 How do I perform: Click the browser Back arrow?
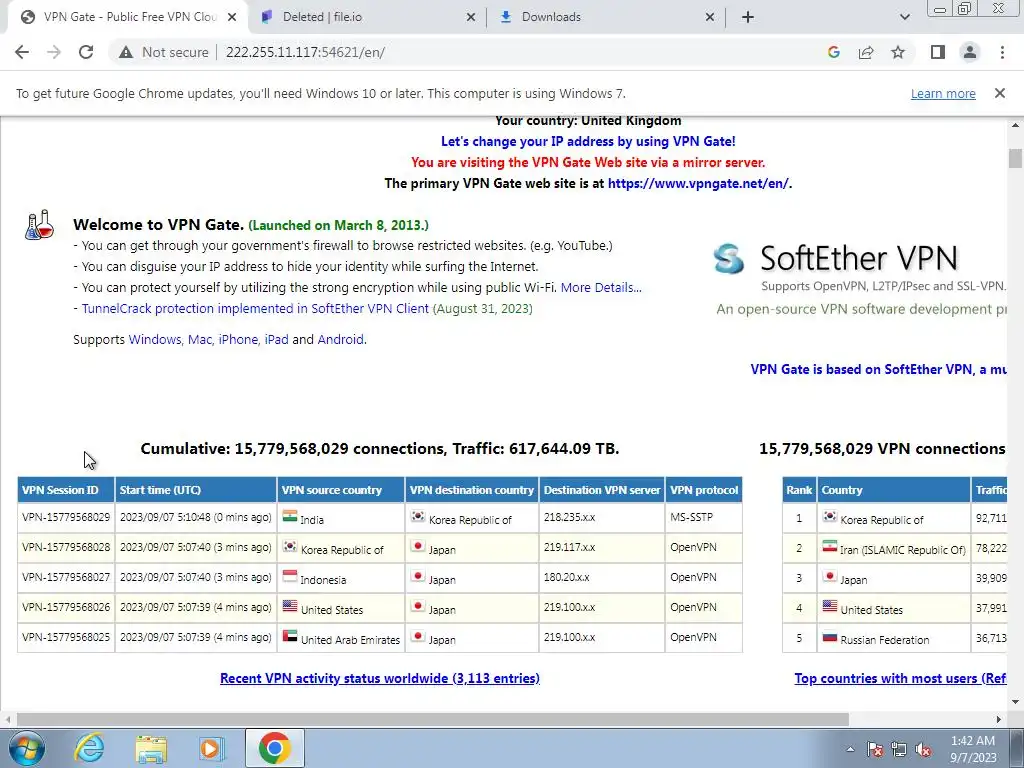pos(22,52)
